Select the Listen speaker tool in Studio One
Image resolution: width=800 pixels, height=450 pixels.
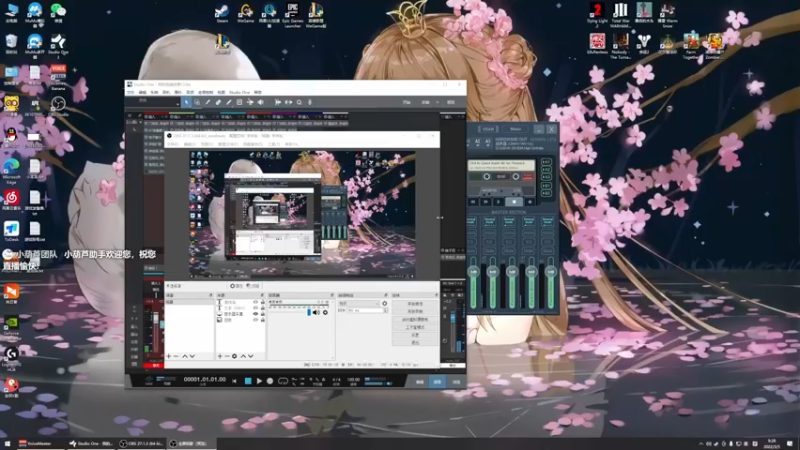[x=261, y=103]
